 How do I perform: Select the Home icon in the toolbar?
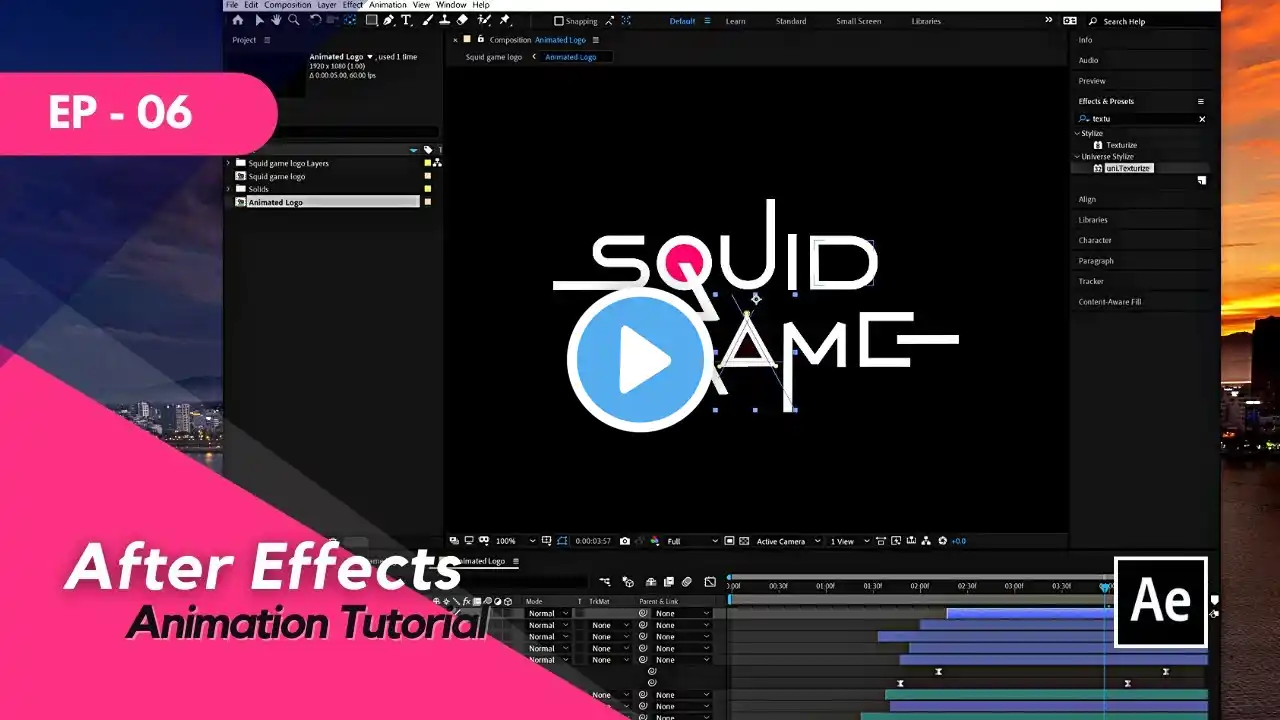tap(238, 20)
